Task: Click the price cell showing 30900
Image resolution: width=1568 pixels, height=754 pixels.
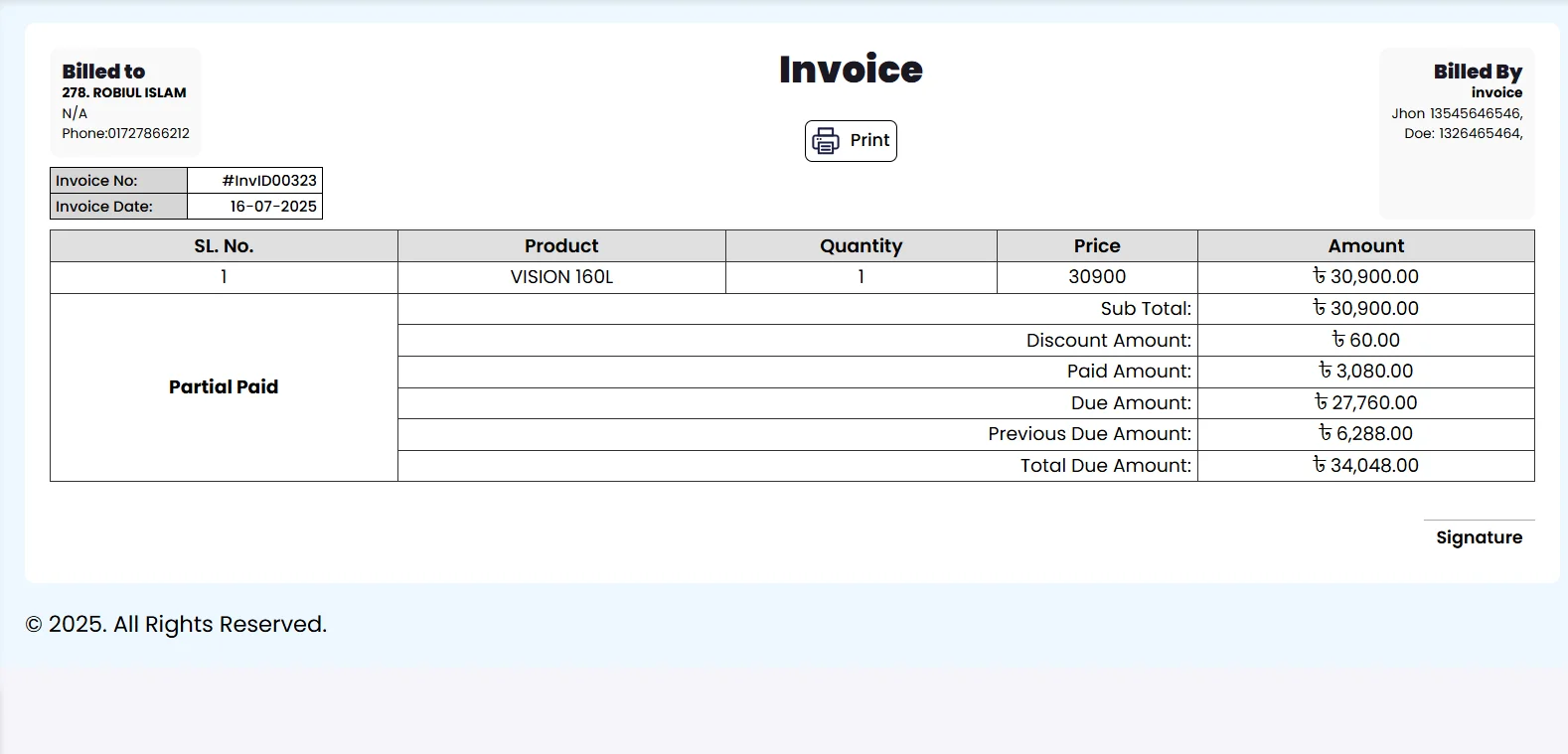Action: coord(1097,277)
